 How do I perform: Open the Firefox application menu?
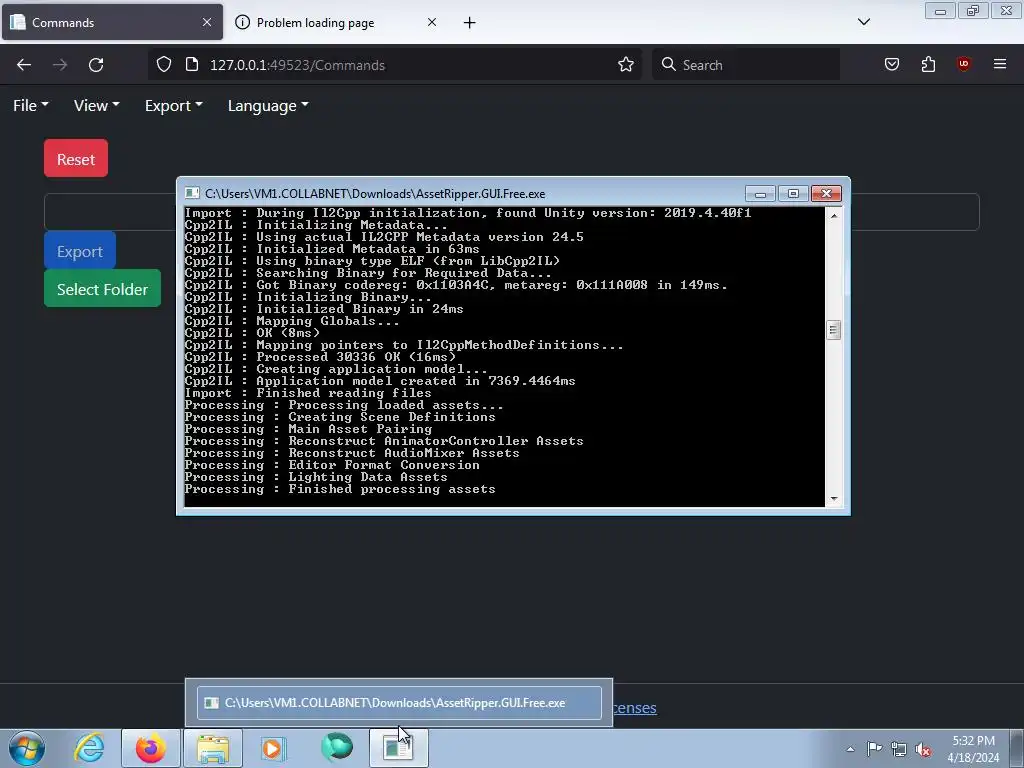coord(1000,64)
